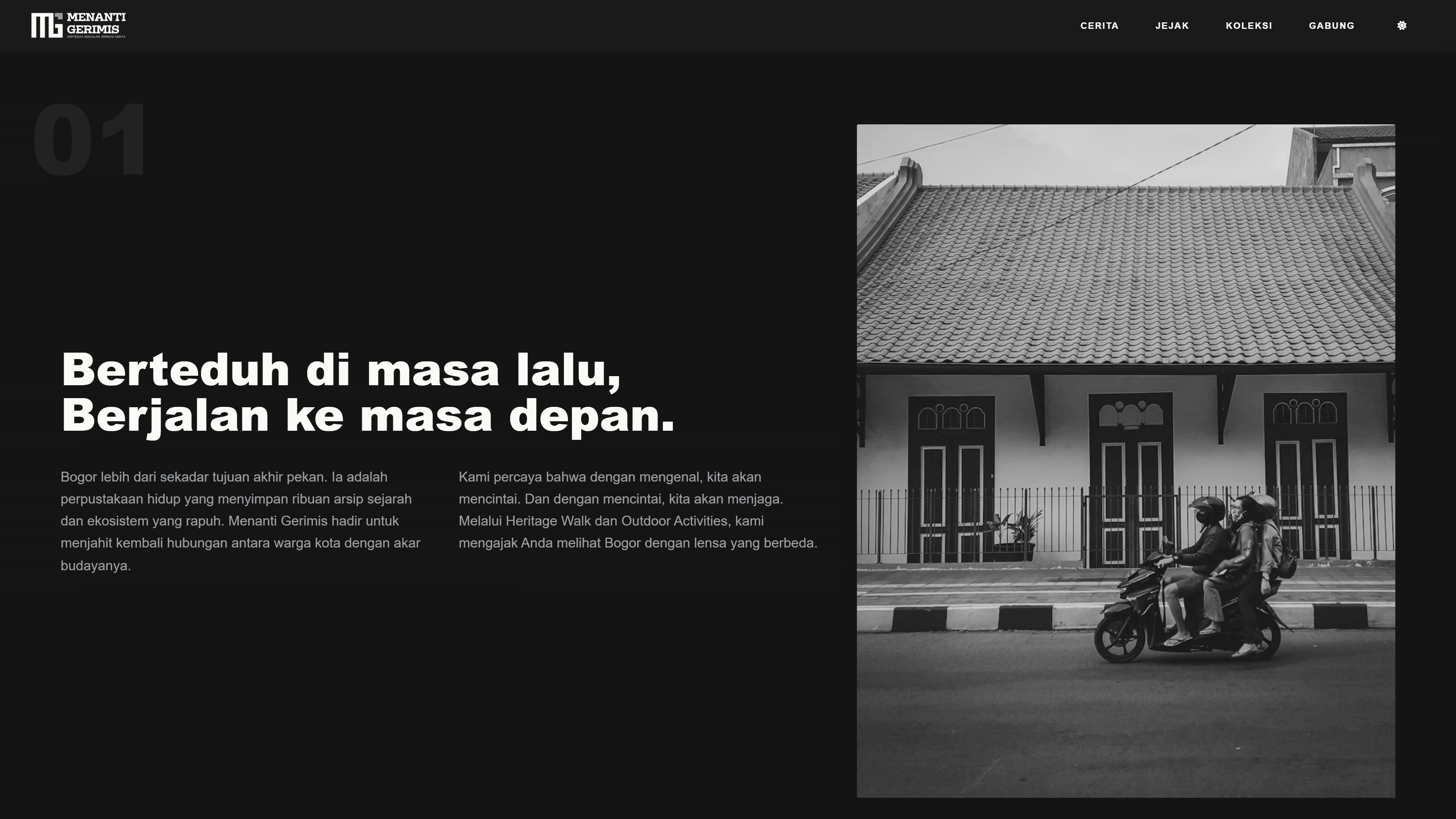
Task: Click 'Menanti Gerimis' mention in left paragraph
Action: click(279, 521)
